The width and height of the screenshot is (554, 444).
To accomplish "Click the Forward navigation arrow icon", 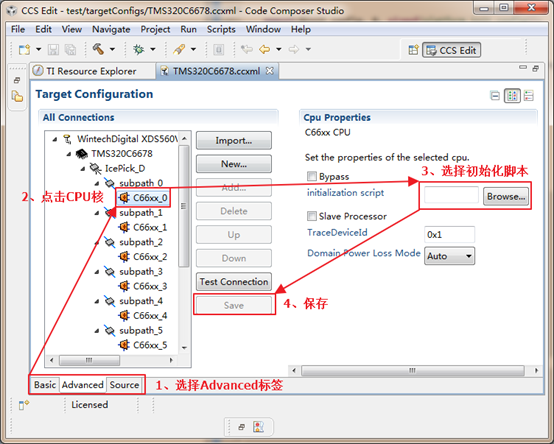I will 294,49.
